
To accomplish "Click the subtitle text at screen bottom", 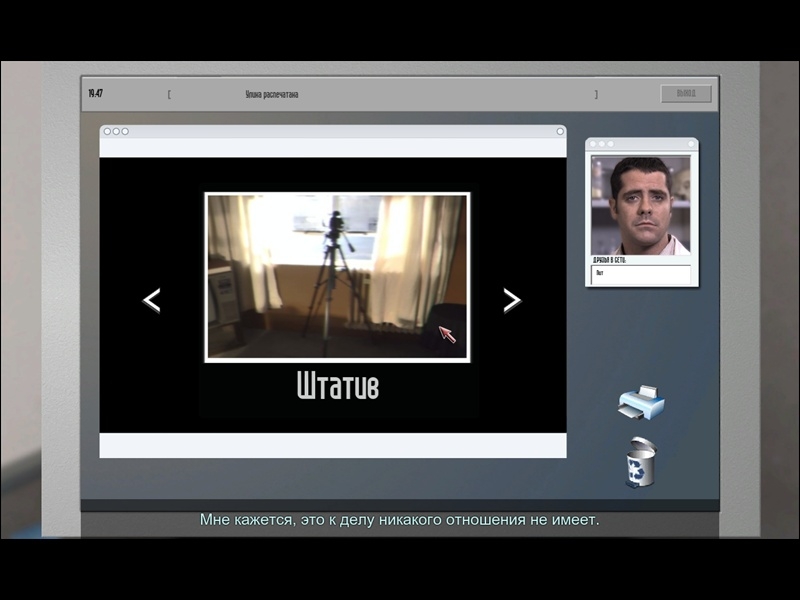I will pos(399,520).
